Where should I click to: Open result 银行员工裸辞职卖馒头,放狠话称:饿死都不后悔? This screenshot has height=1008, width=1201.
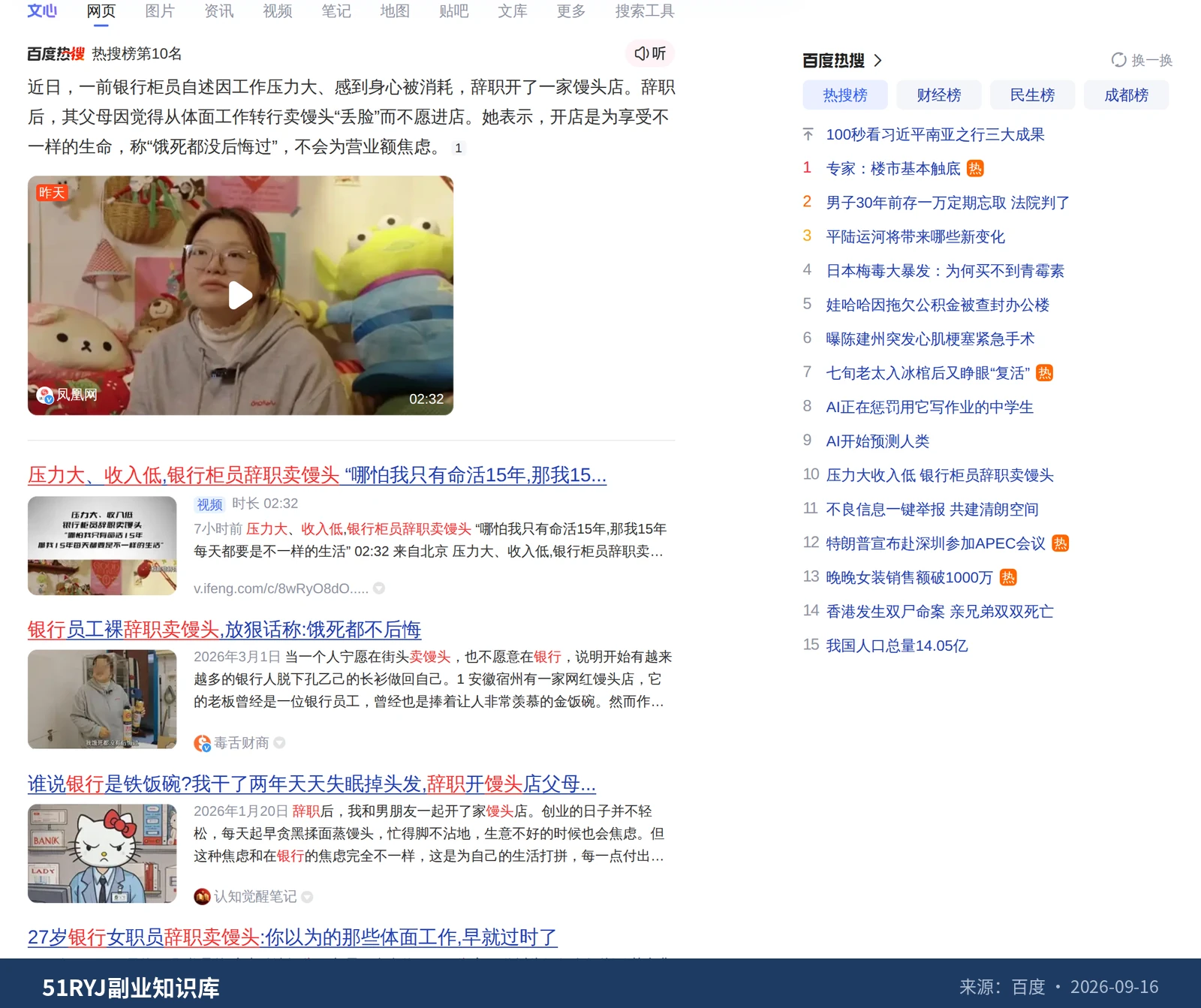pos(224,630)
